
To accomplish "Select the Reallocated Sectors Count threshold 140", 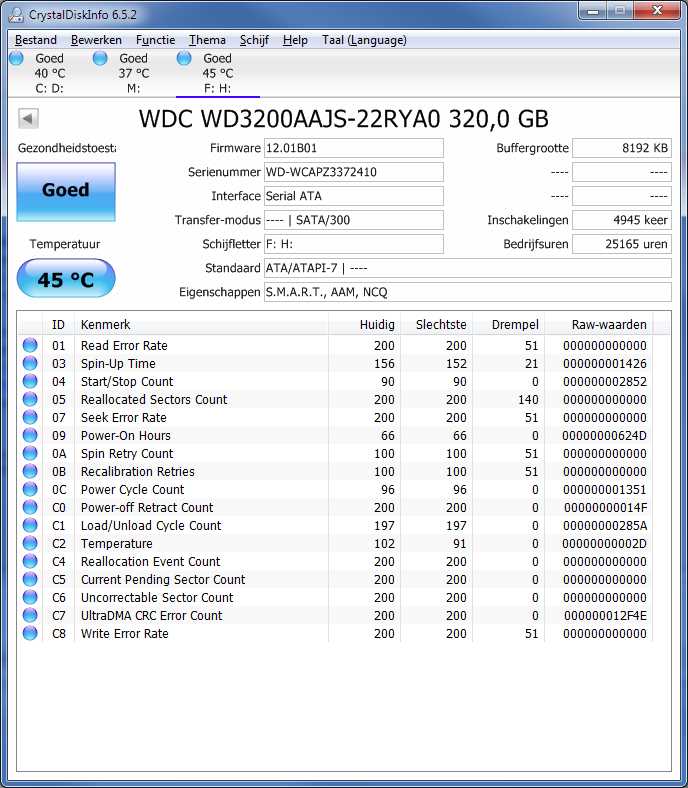I will click(x=528, y=400).
